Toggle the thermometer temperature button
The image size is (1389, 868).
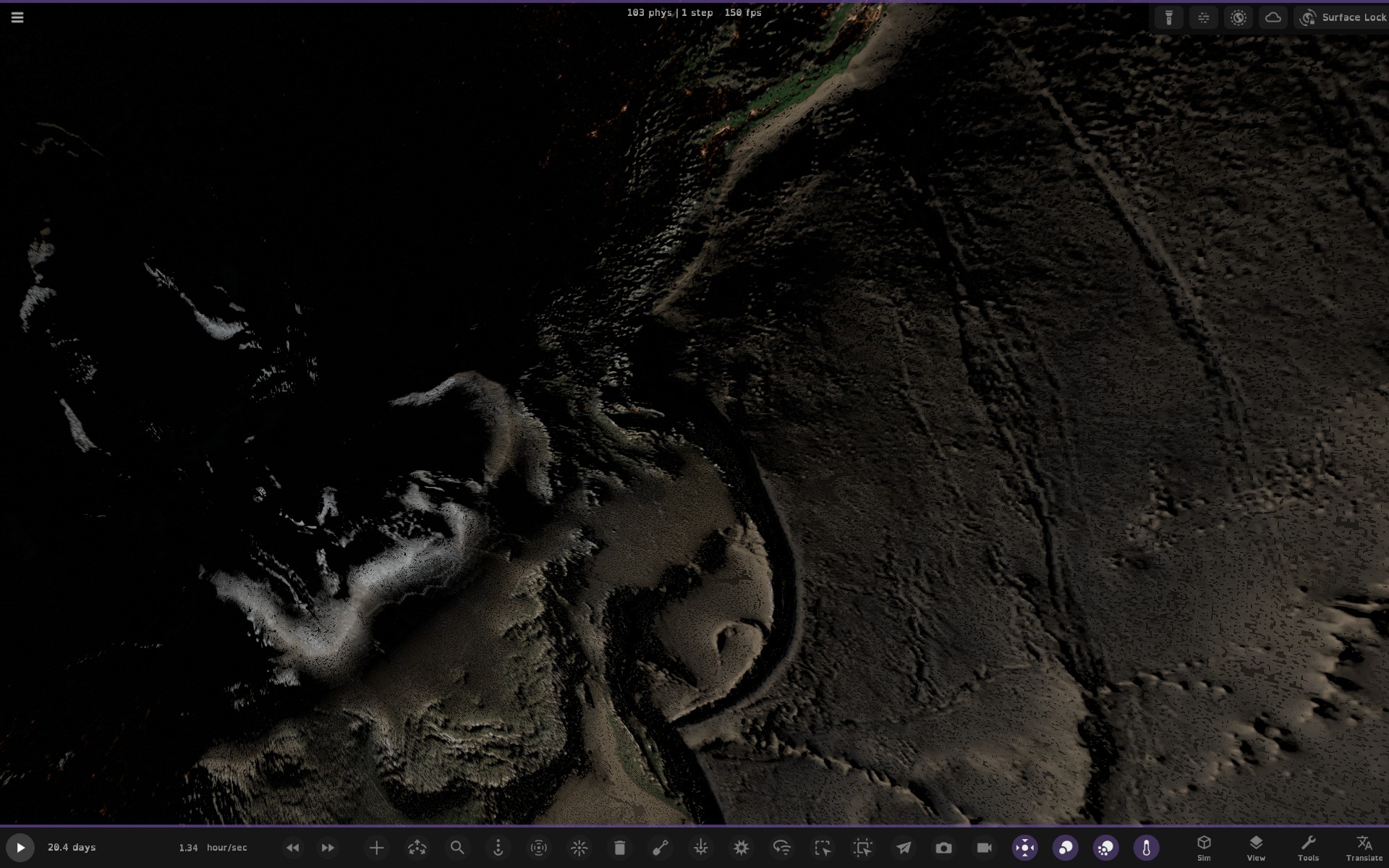1146,848
